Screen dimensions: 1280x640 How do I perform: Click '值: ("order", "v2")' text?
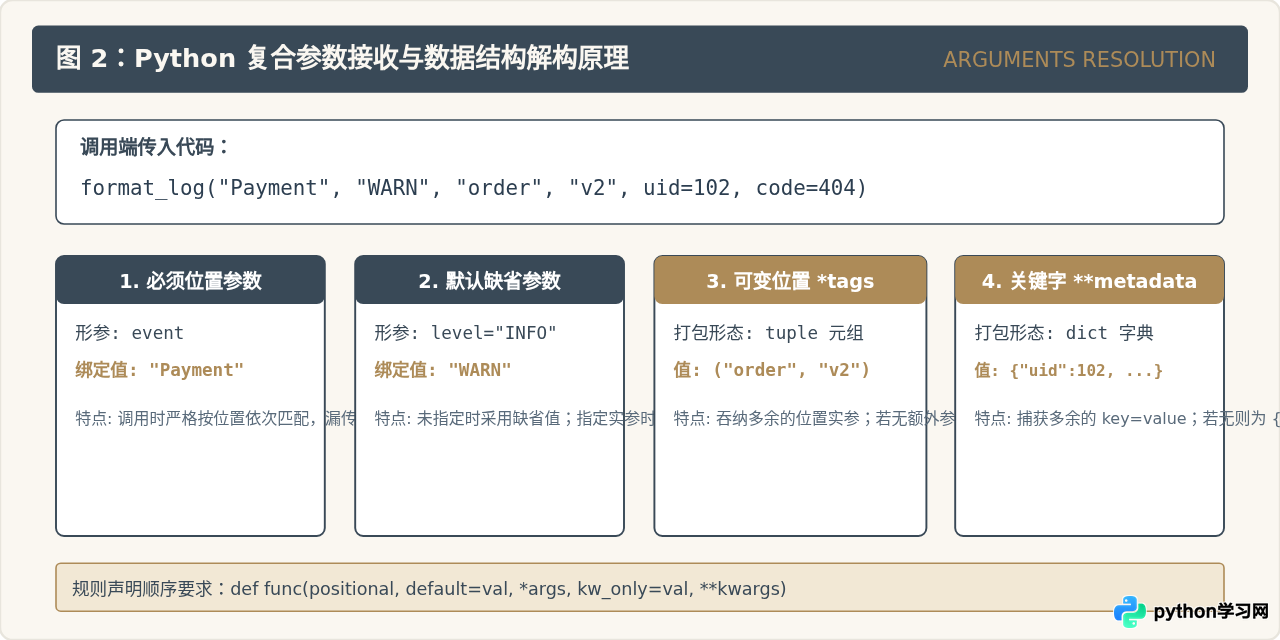tap(772, 370)
